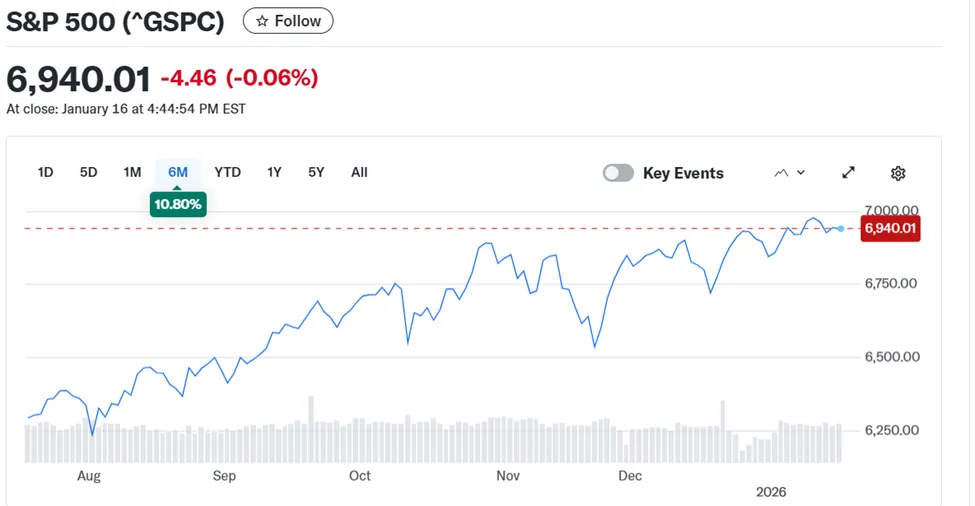The image size is (975, 506).
Task: Show the 1Y chart range
Action: [274, 172]
